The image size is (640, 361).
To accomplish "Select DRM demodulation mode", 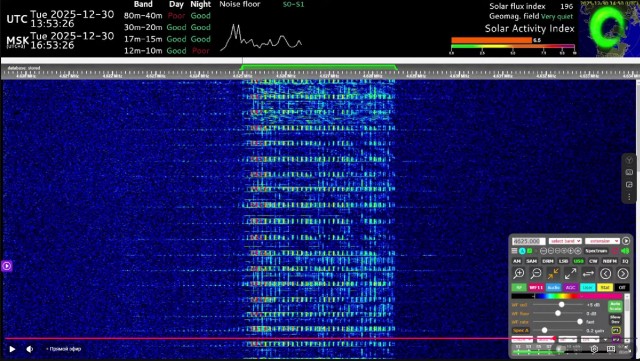I will point(548,261).
